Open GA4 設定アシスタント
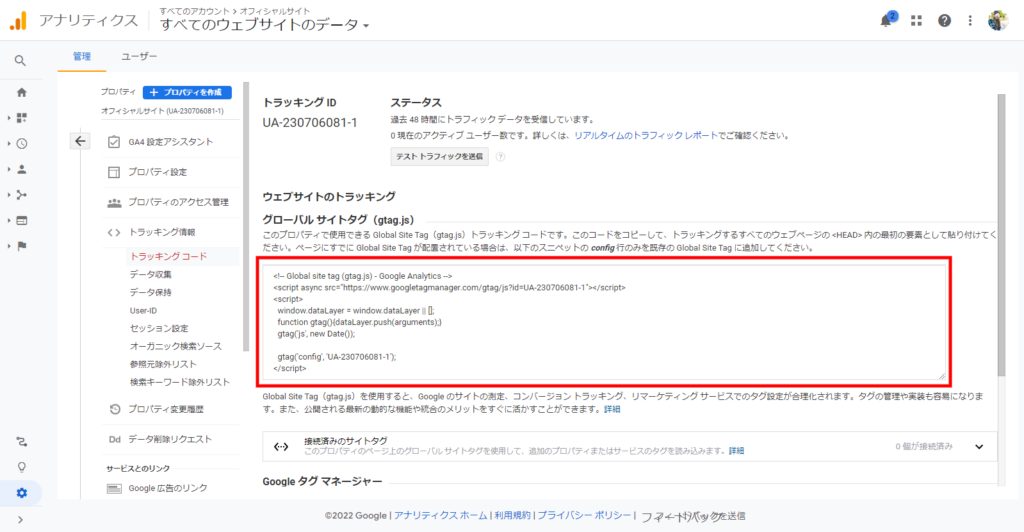 pos(170,142)
